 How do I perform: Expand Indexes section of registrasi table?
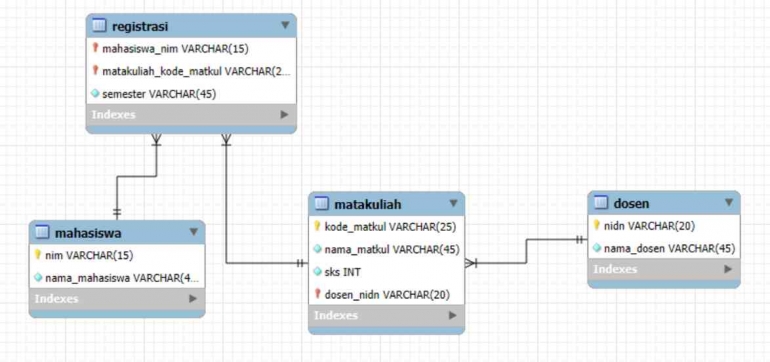[284, 114]
